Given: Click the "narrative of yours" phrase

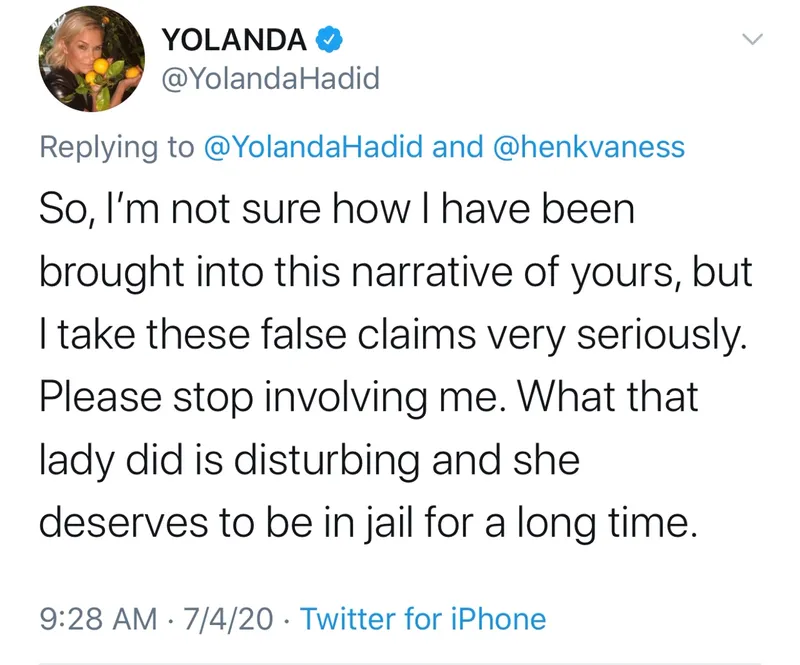Looking at the screenshot, I should point(513,272).
